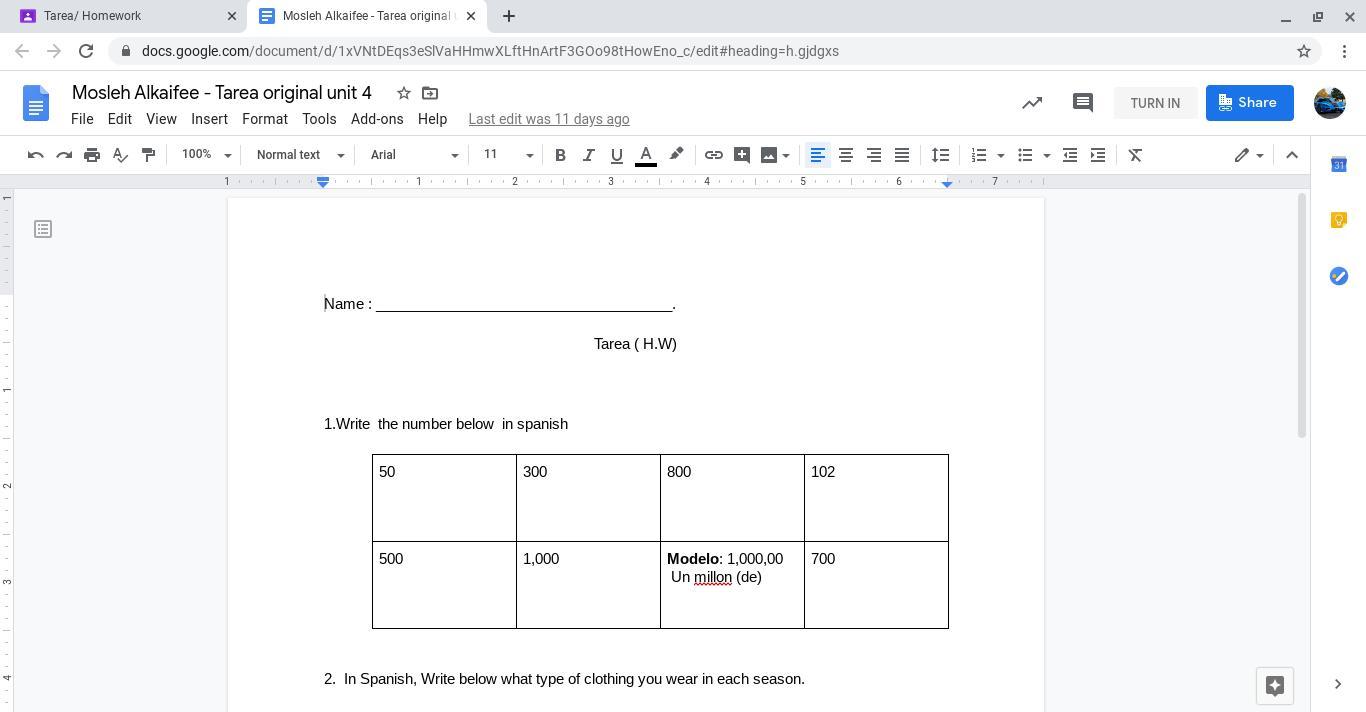1366x712 pixels.
Task: Click 'Last edit was 11 days ago' link
Action: (549, 119)
